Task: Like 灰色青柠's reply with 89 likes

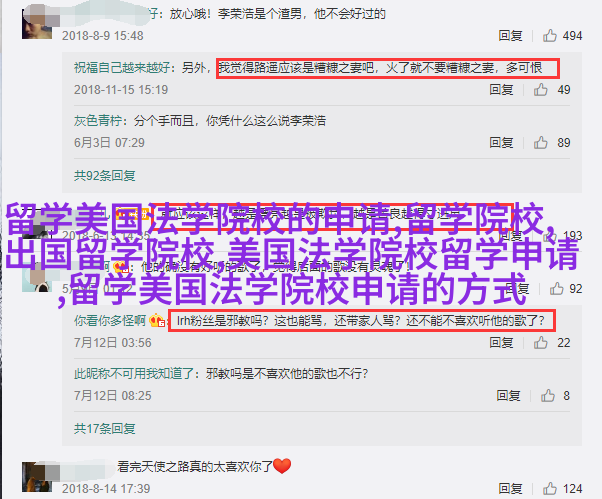Action: pyautogui.click(x=540, y=142)
